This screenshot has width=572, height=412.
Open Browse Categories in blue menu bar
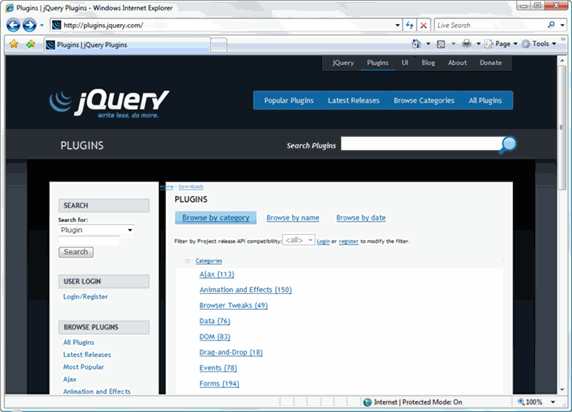(x=424, y=100)
